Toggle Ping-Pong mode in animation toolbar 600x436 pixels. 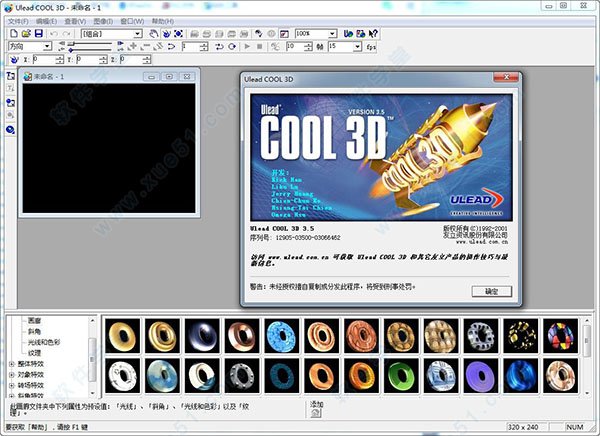point(219,47)
